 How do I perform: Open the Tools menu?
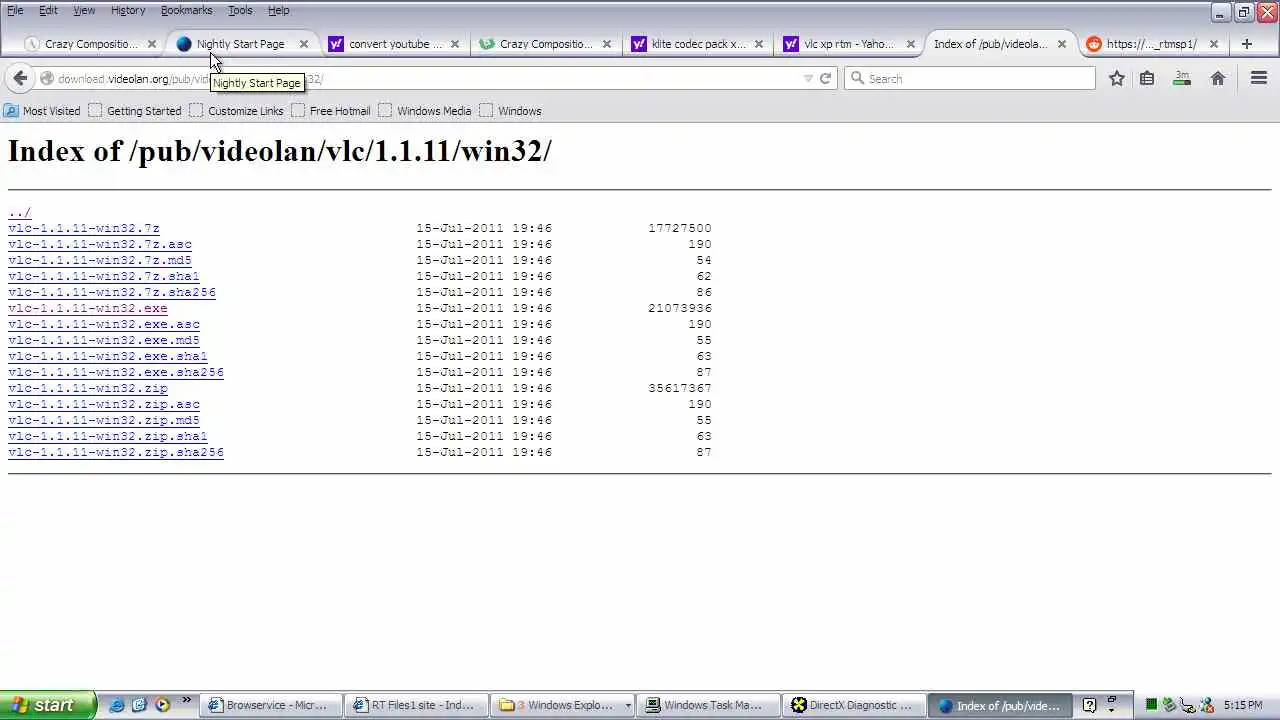click(240, 10)
